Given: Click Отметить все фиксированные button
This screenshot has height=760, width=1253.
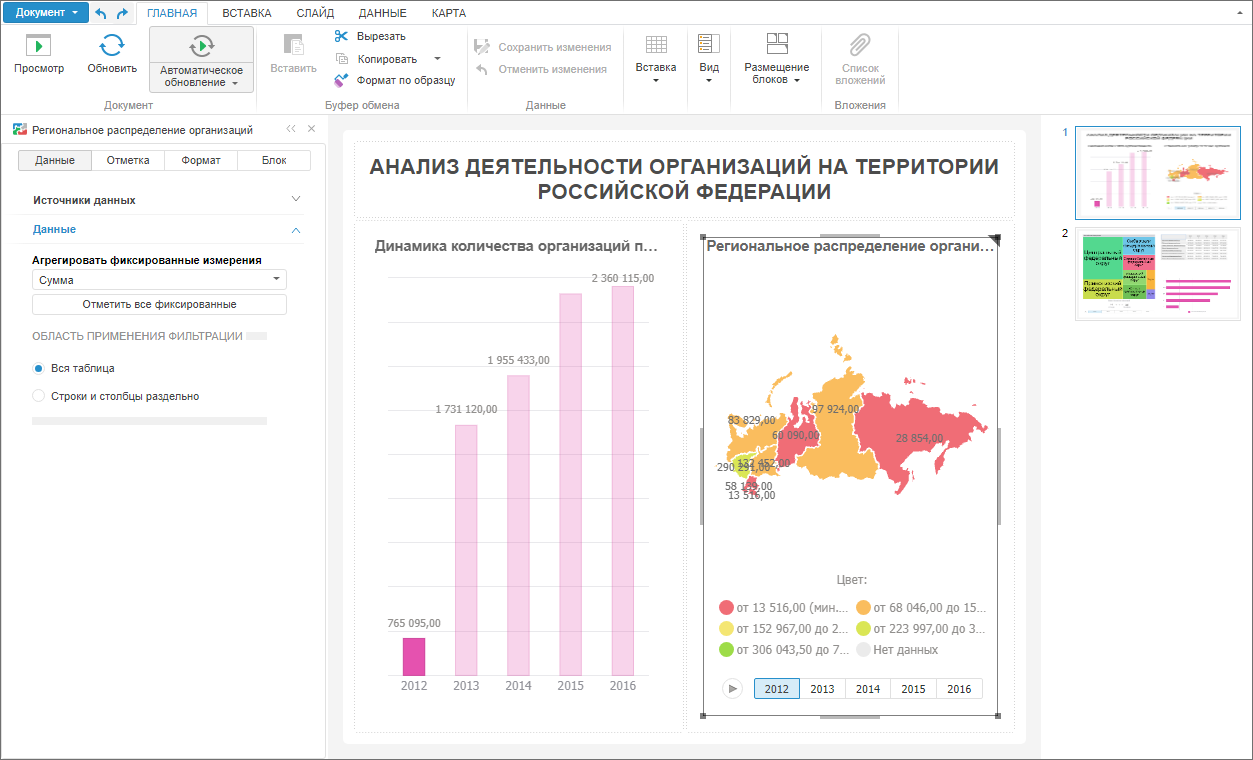Looking at the screenshot, I should point(159,304).
